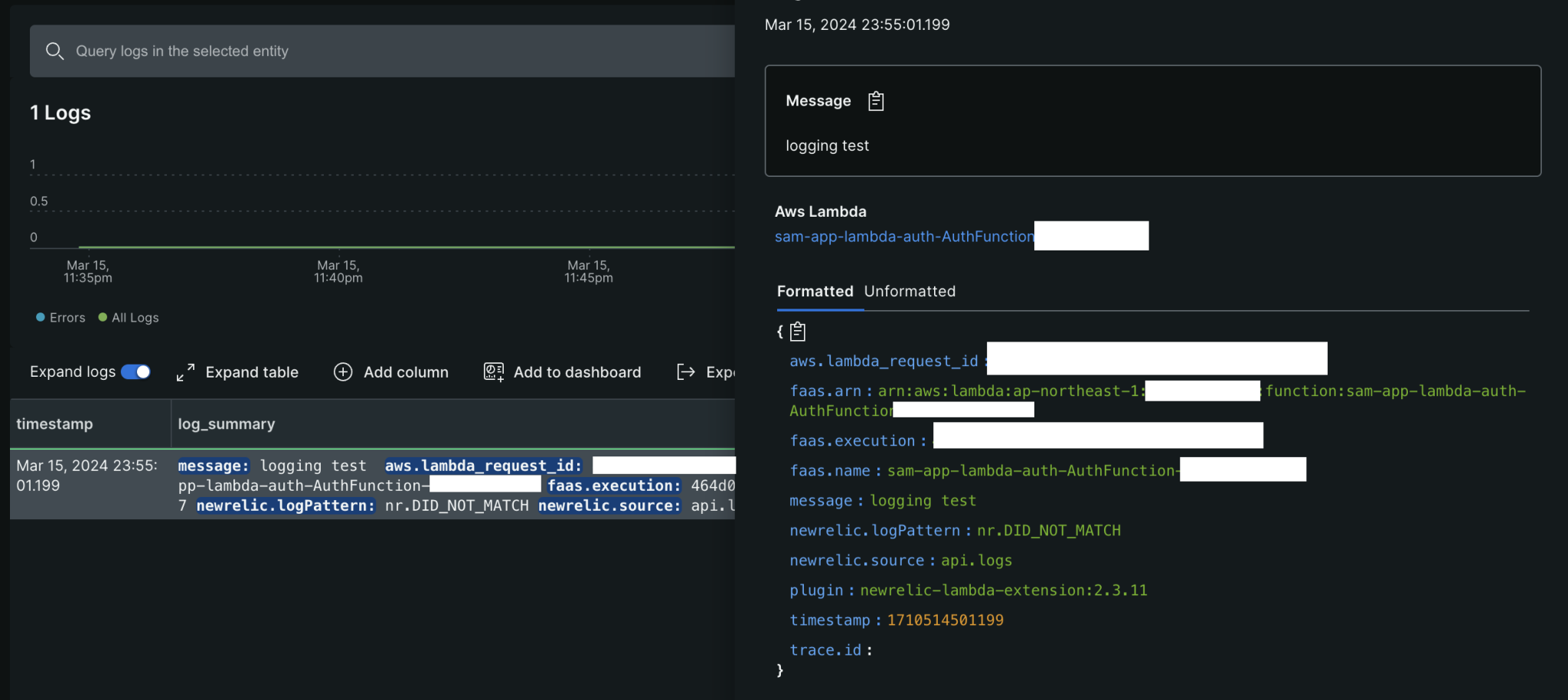Click the Add column plus icon
The image size is (1568, 700).
(343, 372)
